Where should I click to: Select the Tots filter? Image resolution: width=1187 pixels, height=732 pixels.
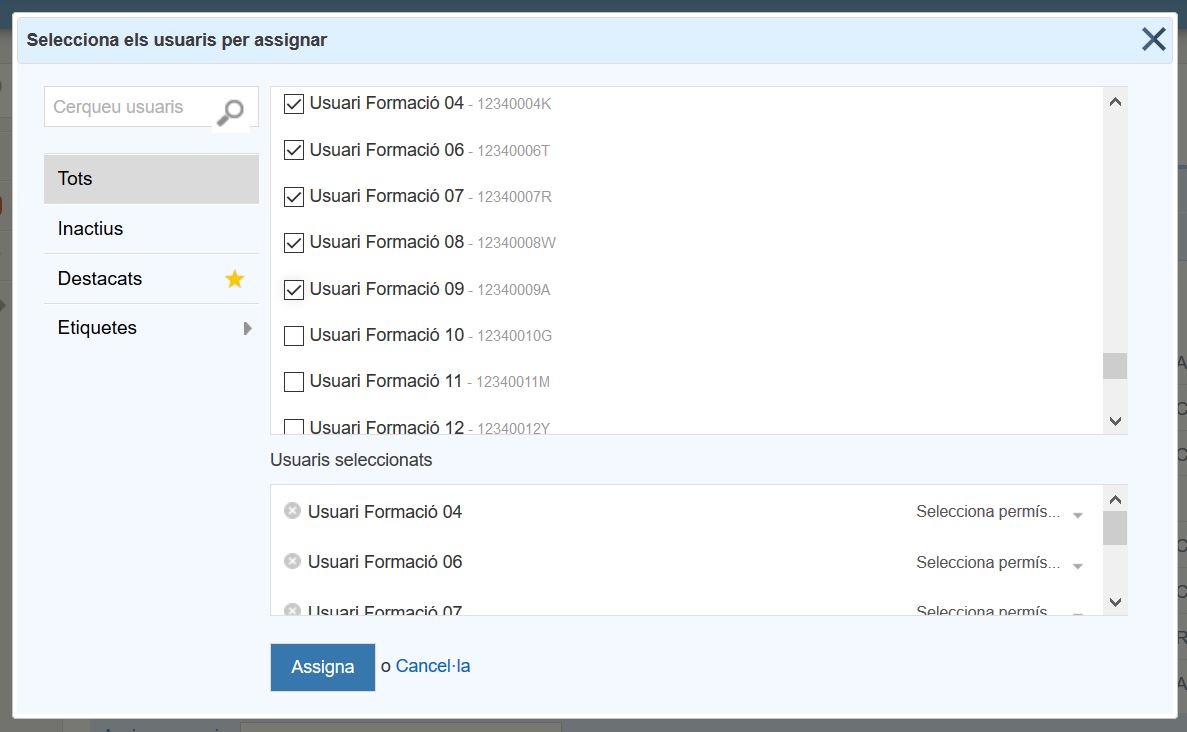[150, 179]
